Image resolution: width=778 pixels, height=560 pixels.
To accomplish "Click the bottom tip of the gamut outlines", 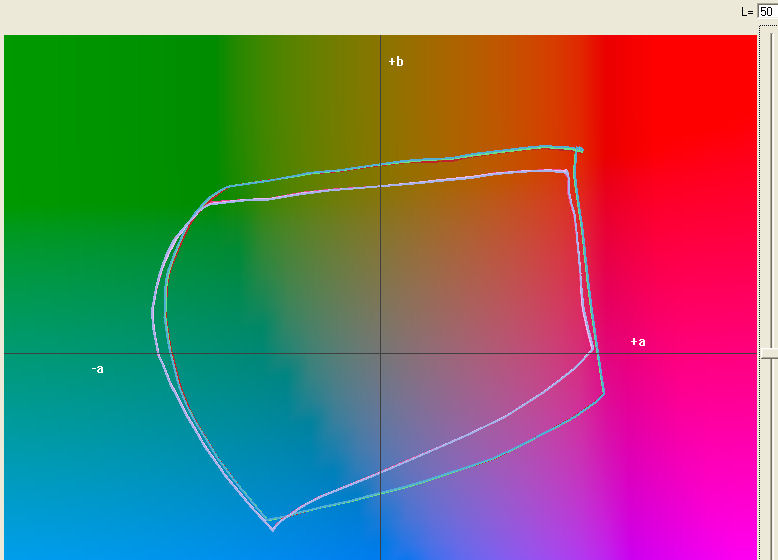I will click(x=271, y=529).
